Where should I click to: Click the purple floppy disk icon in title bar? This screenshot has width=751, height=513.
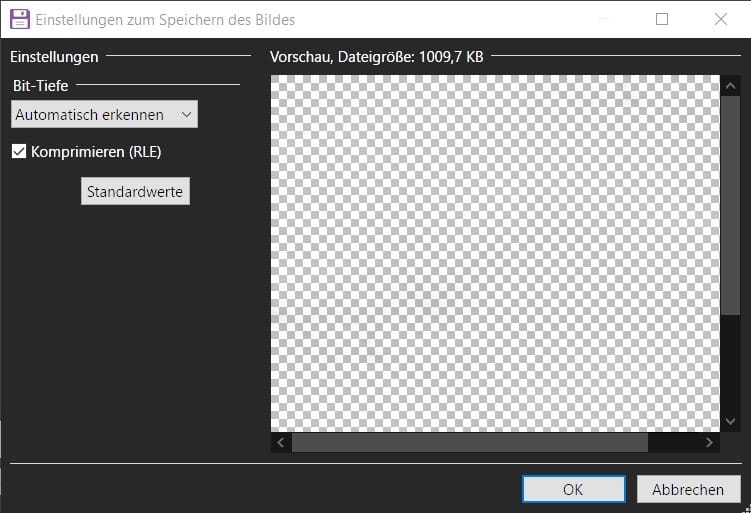click(x=19, y=19)
